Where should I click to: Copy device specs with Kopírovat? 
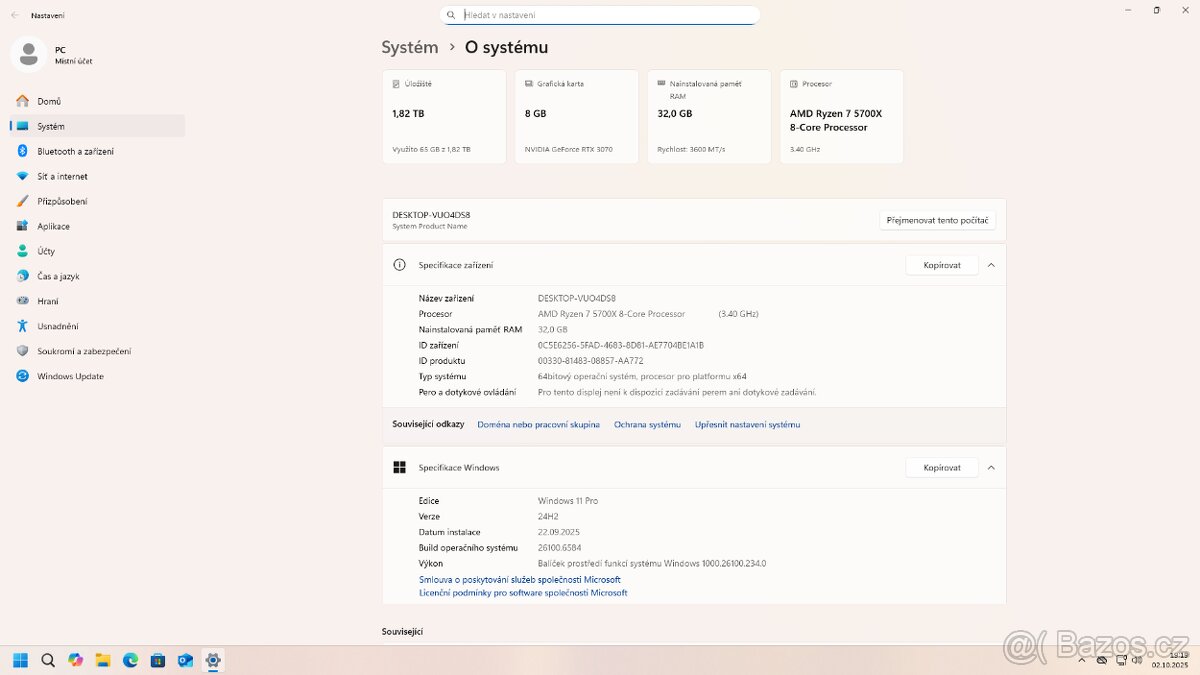click(940, 264)
